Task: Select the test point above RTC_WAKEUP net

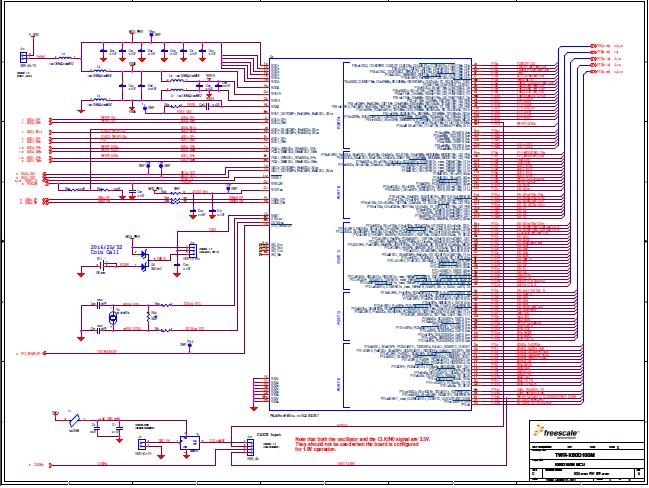Action: [189, 345]
